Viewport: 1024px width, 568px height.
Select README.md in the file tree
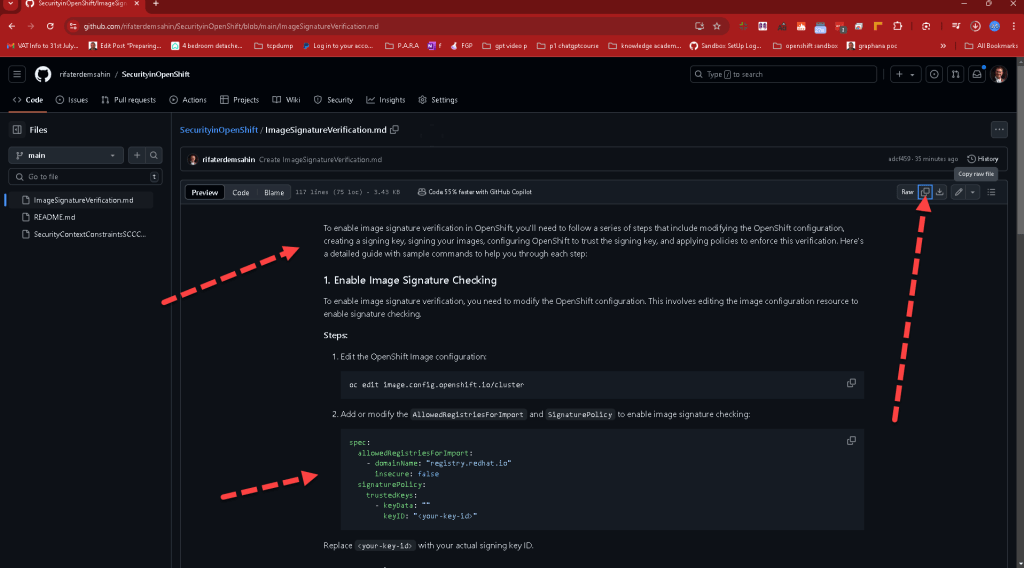[x=54, y=217]
